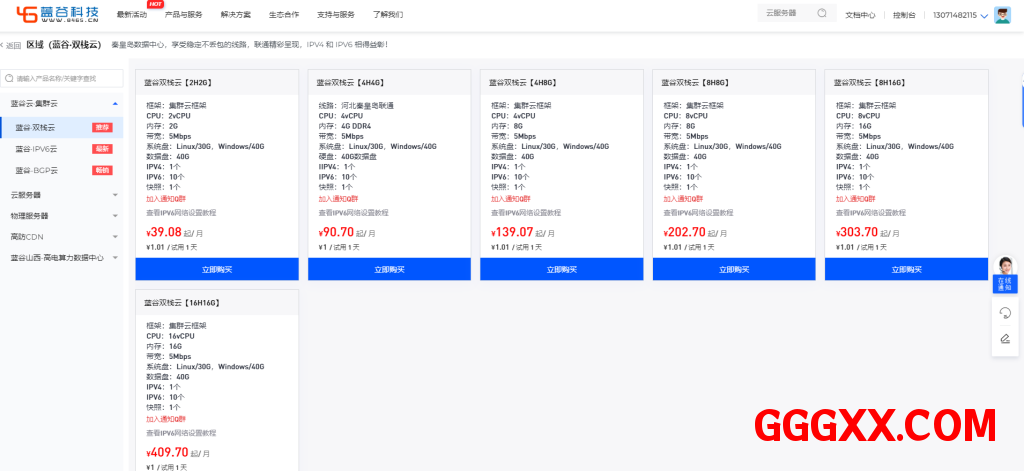Click the search magnifier icon in header
1024x471 pixels.
(821, 14)
